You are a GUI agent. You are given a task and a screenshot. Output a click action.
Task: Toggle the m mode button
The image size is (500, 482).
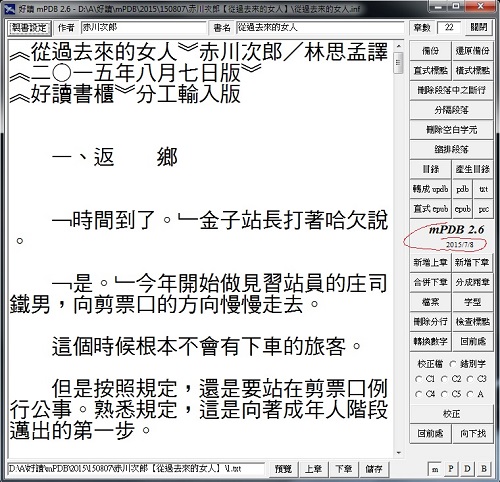tap(435, 469)
